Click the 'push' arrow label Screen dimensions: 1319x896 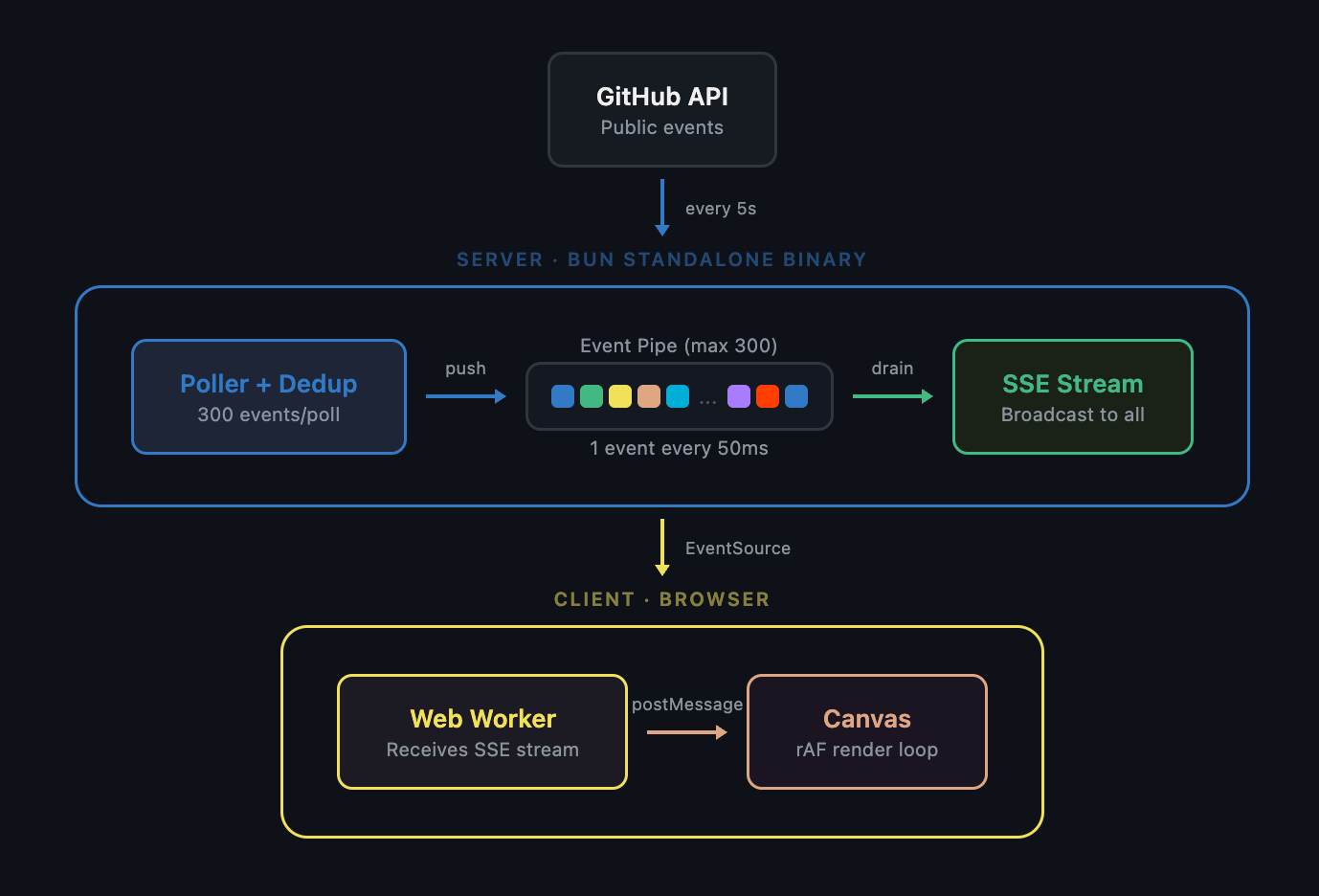point(465,369)
